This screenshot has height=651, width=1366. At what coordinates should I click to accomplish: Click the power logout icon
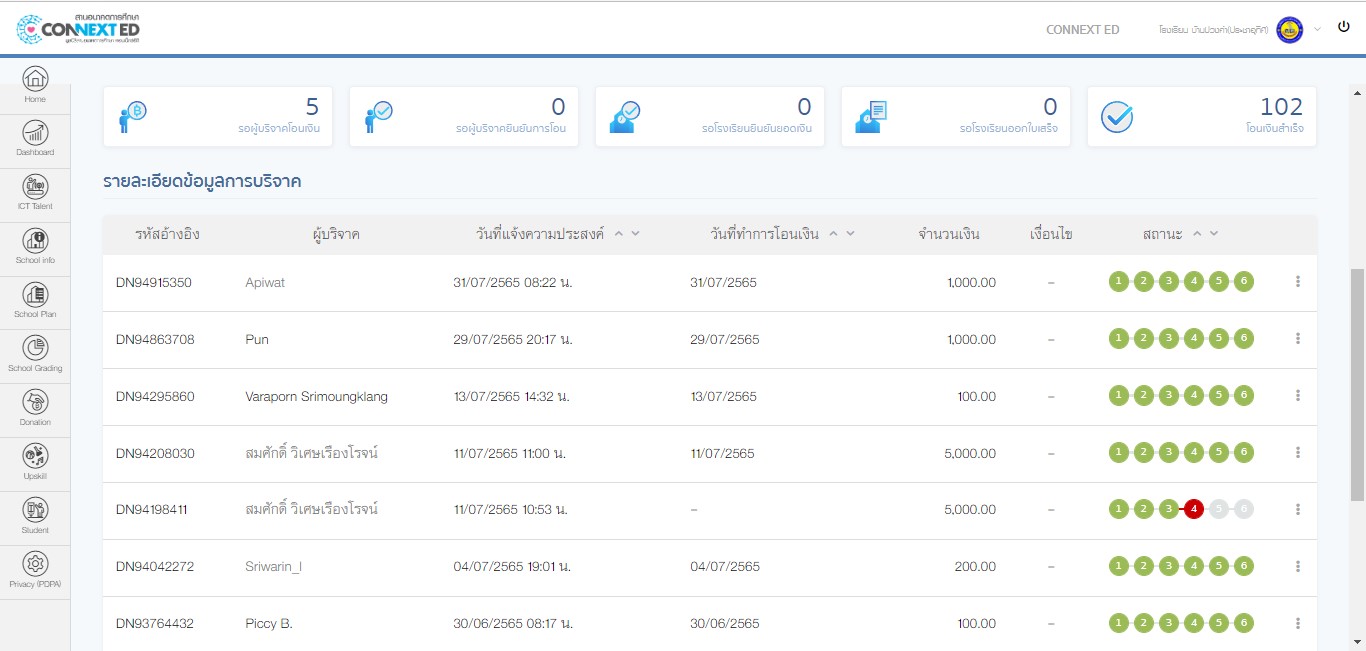(x=1343, y=28)
